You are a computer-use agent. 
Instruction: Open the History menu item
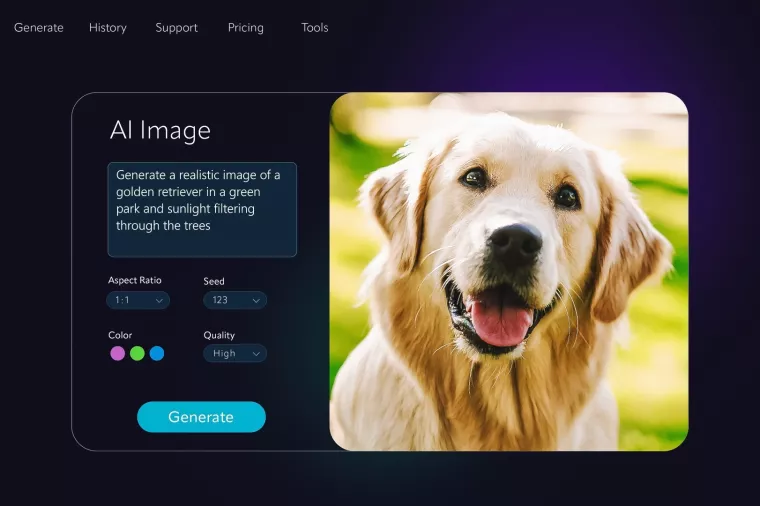pyautogui.click(x=108, y=28)
